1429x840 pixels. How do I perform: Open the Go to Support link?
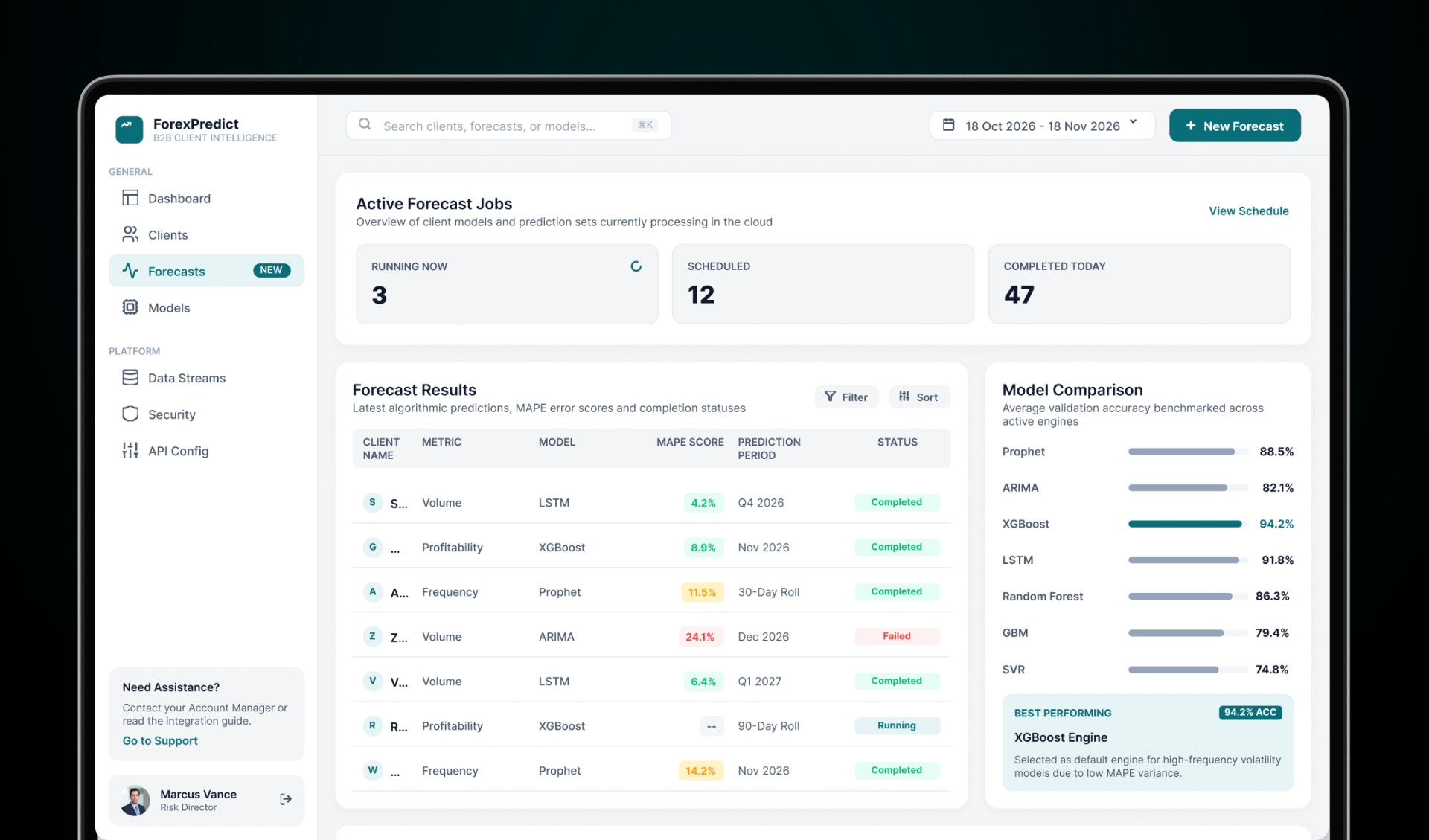coord(160,741)
